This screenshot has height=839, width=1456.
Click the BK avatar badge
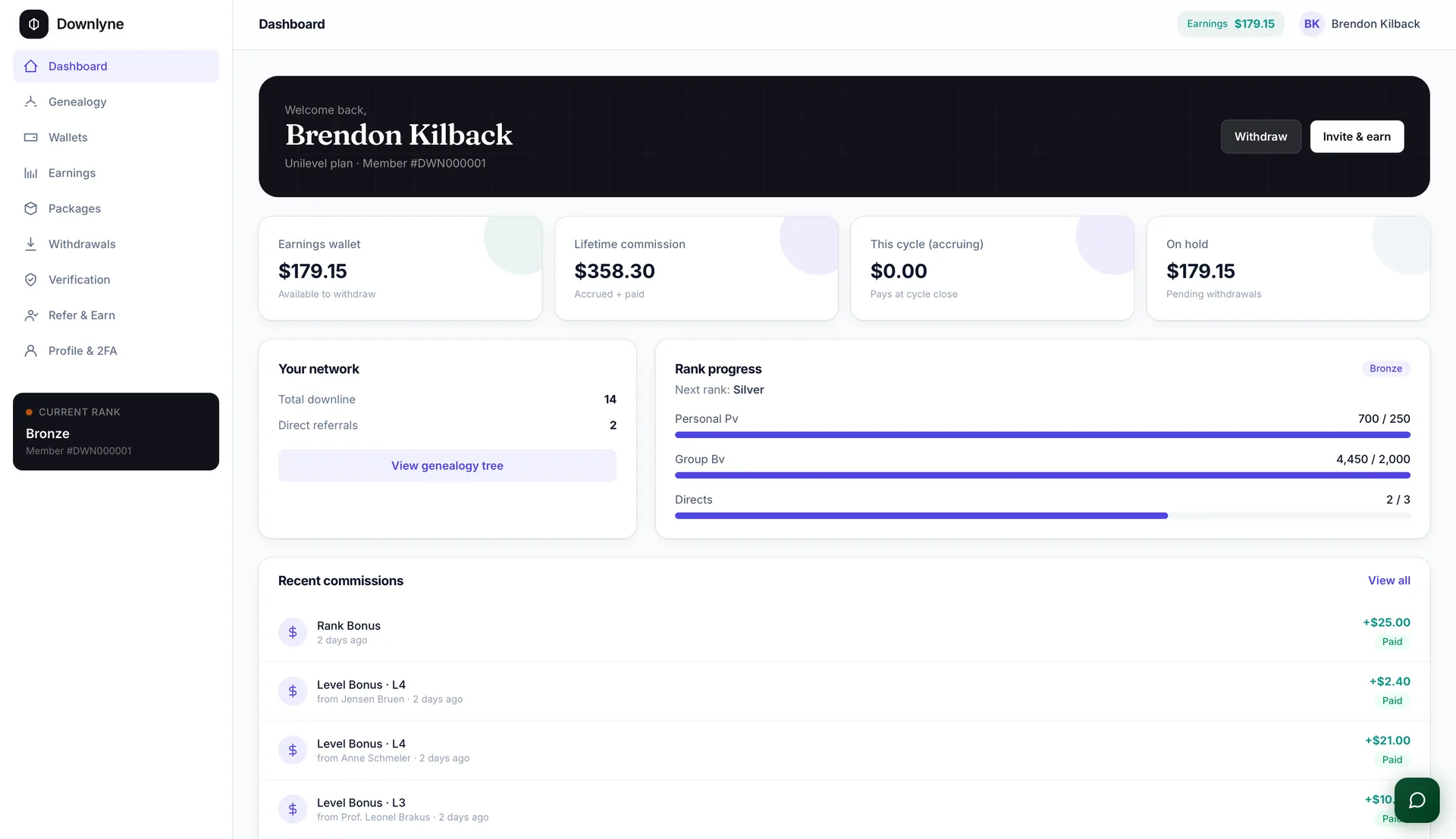[x=1312, y=24]
